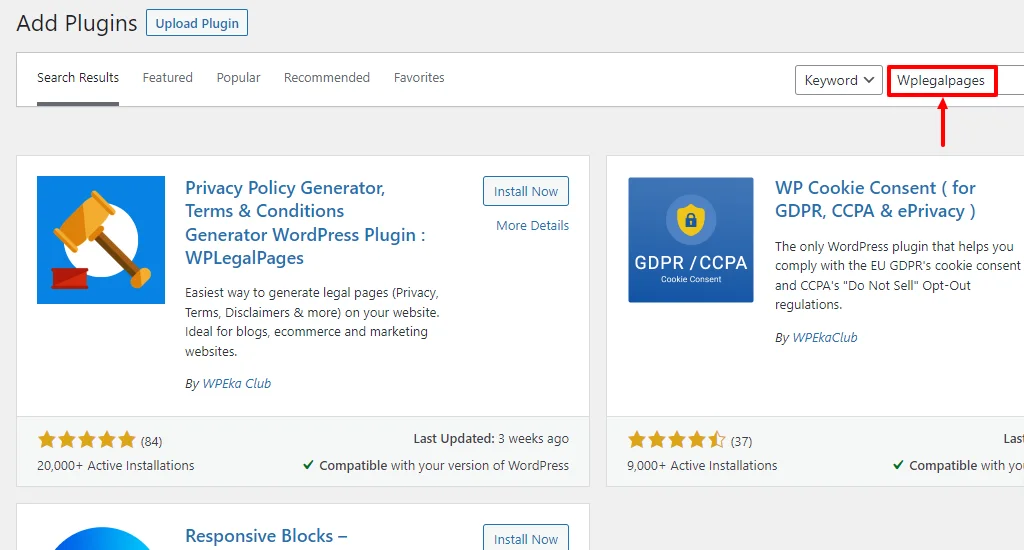Select the 'Easiest way to generate legal pages' description
This screenshot has height=550, width=1024.
point(312,322)
